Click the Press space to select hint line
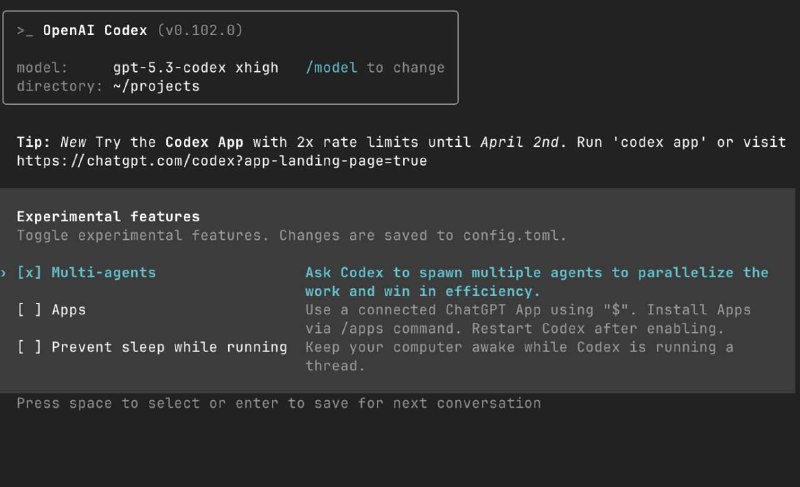The height and width of the screenshot is (487, 800). 279,403
